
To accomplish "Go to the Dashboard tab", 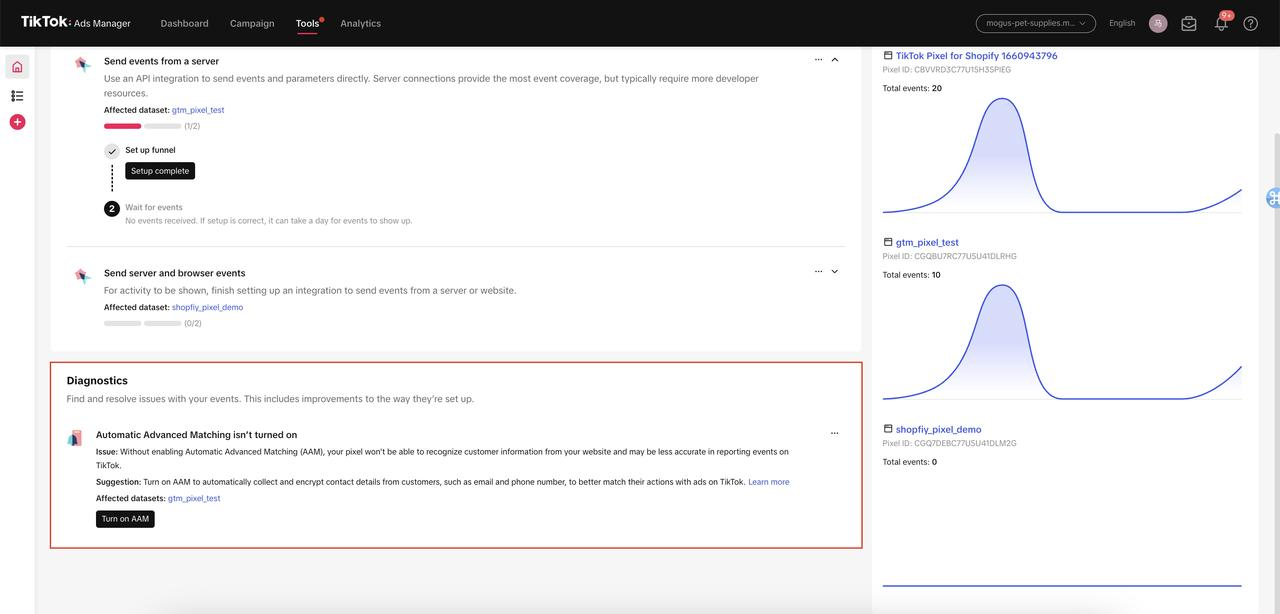I will (x=184, y=23).
